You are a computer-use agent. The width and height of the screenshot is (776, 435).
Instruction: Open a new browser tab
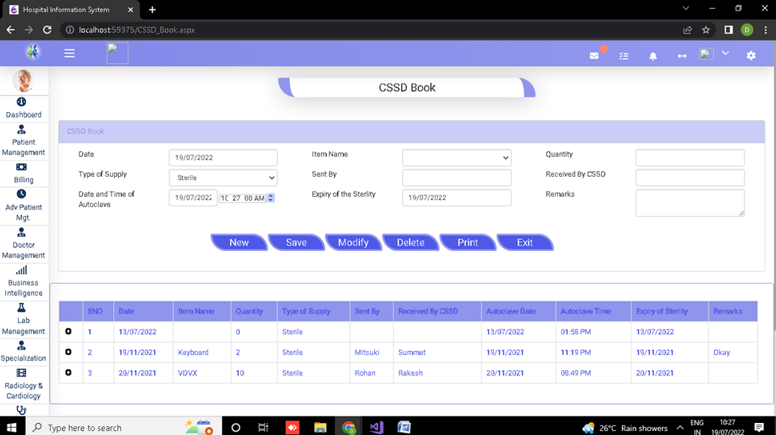point(152,9)
